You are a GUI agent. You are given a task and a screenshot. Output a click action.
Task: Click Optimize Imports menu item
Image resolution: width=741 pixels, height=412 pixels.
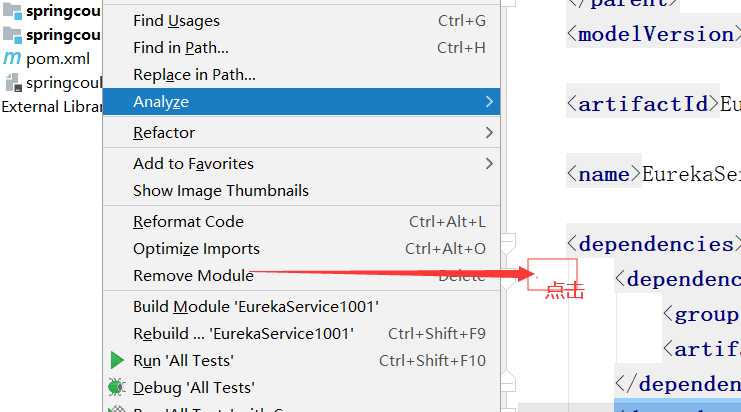click(196, 248)
